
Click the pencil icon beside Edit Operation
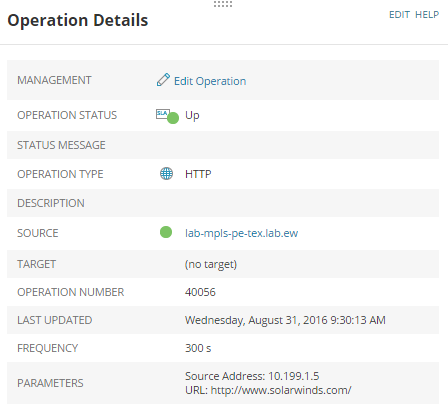click(x=163, y=80)
